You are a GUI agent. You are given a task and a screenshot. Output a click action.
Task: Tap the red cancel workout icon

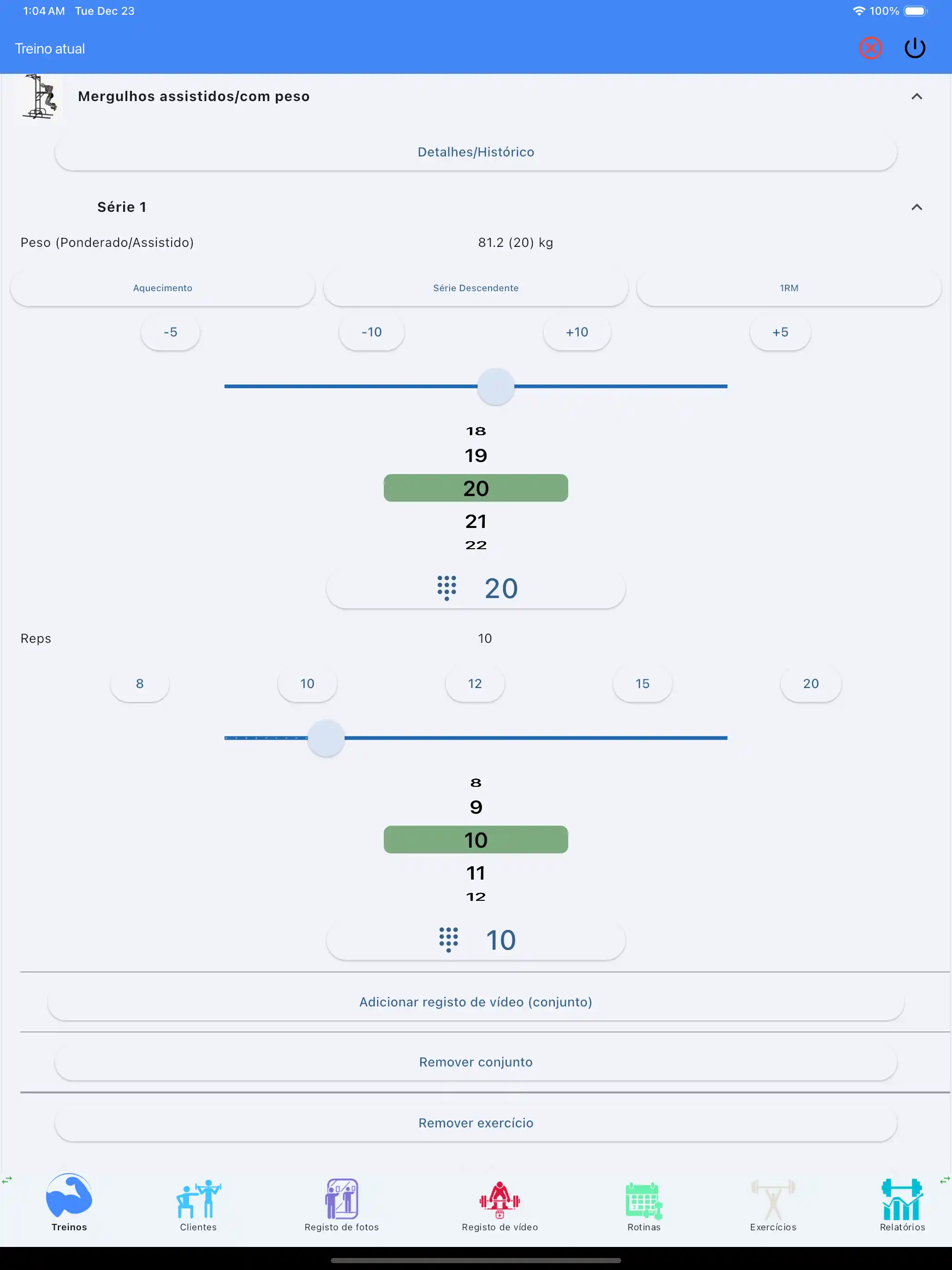pyautogui.click(x=870, y=48)
